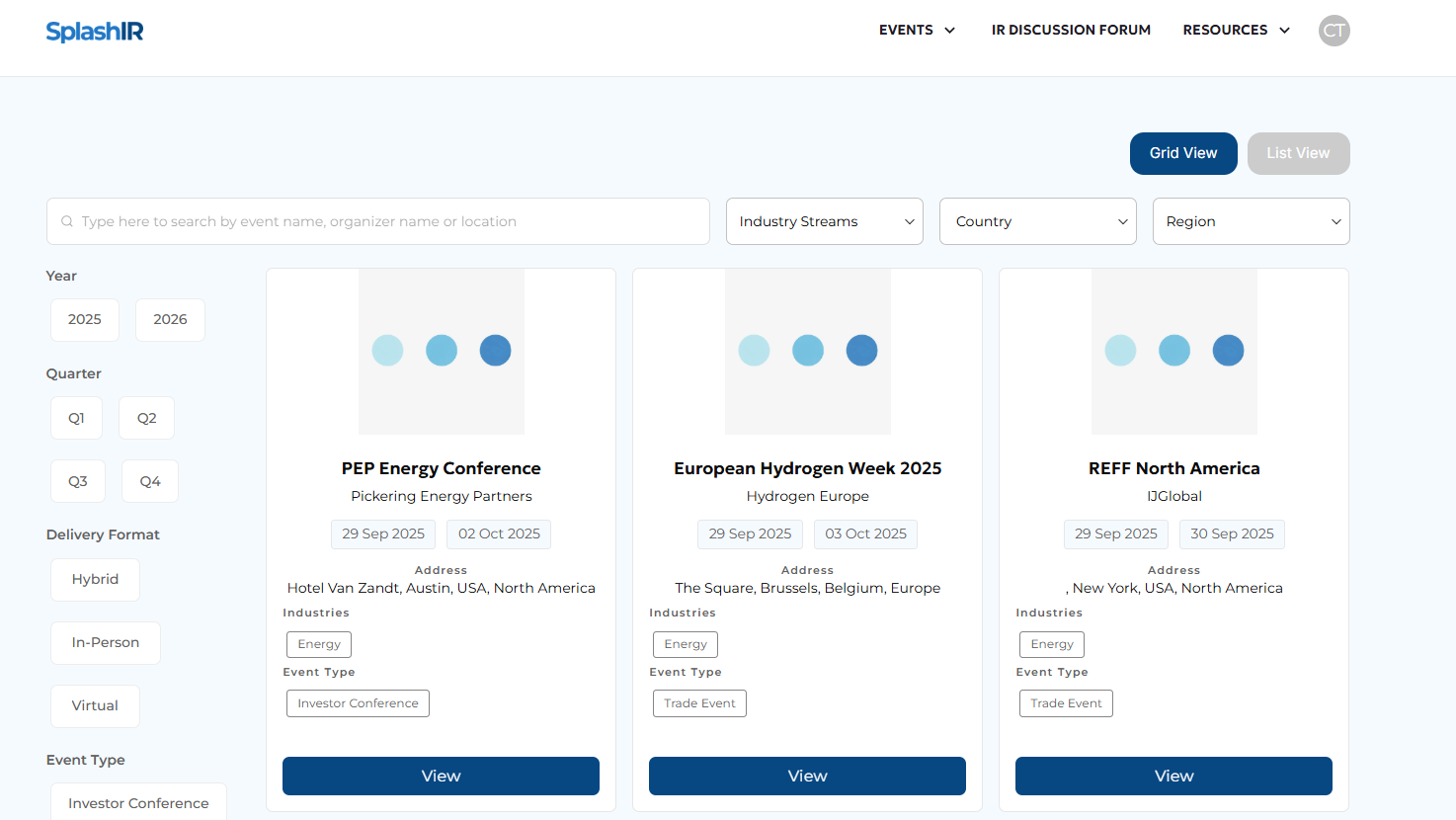Click the search magnifier icon
Viewport: 1456px width, 820px height.
click(x=67, y=221)
